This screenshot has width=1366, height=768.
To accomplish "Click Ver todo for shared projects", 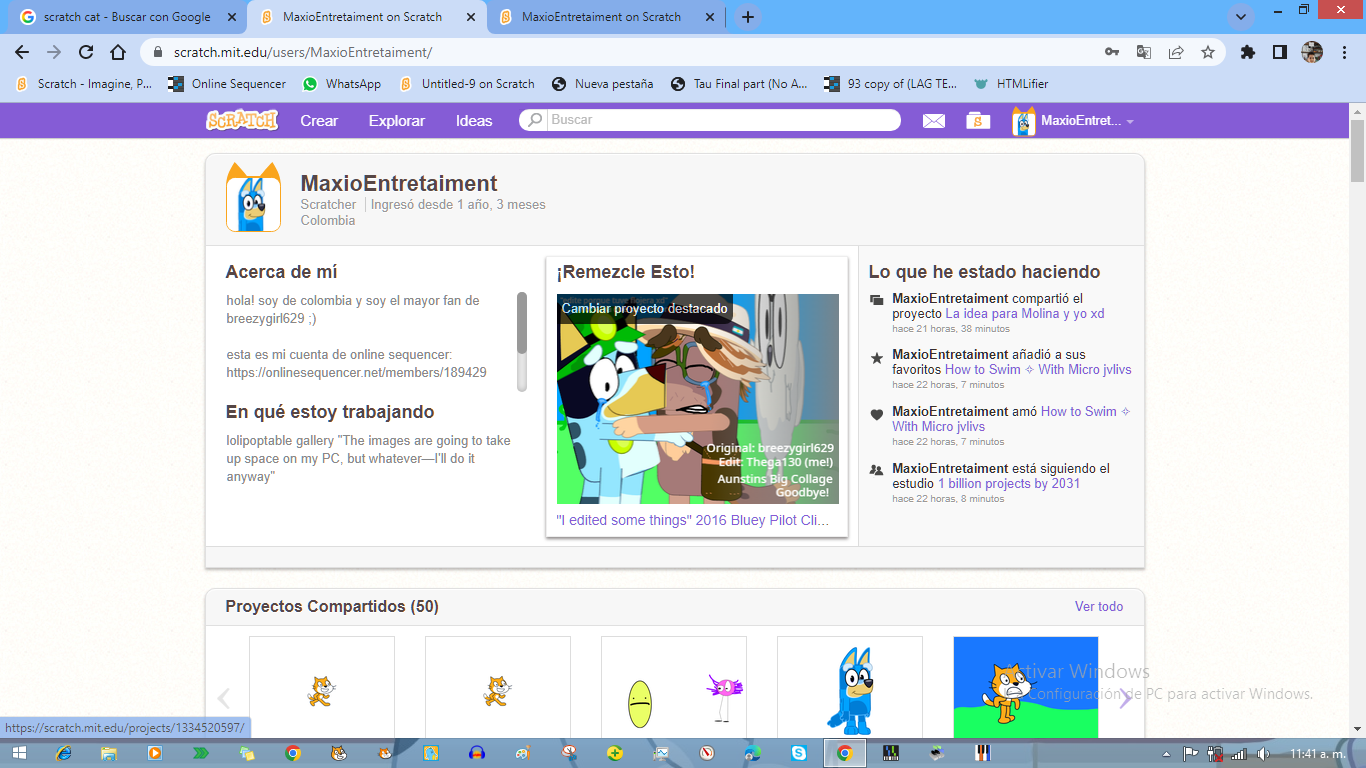I will tap(1099, 606).
